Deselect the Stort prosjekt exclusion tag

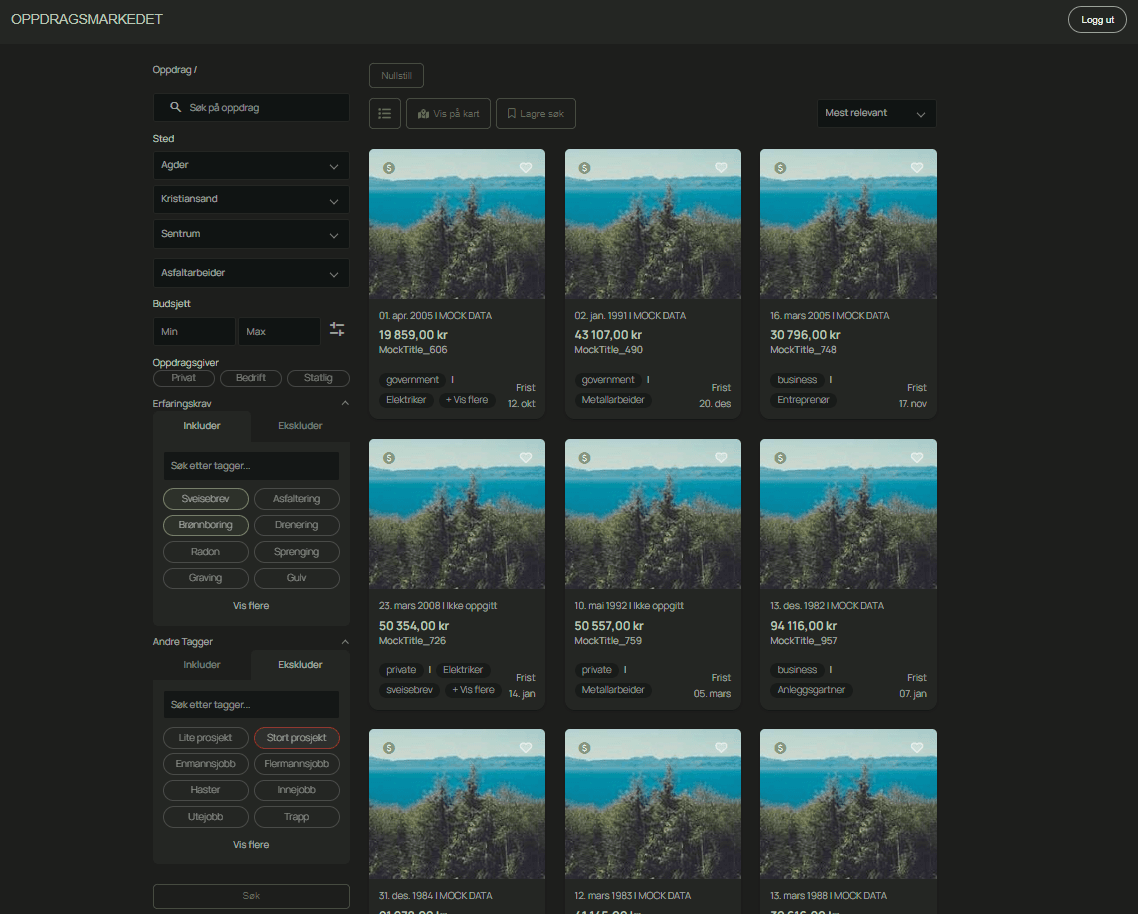pos(296,737)
